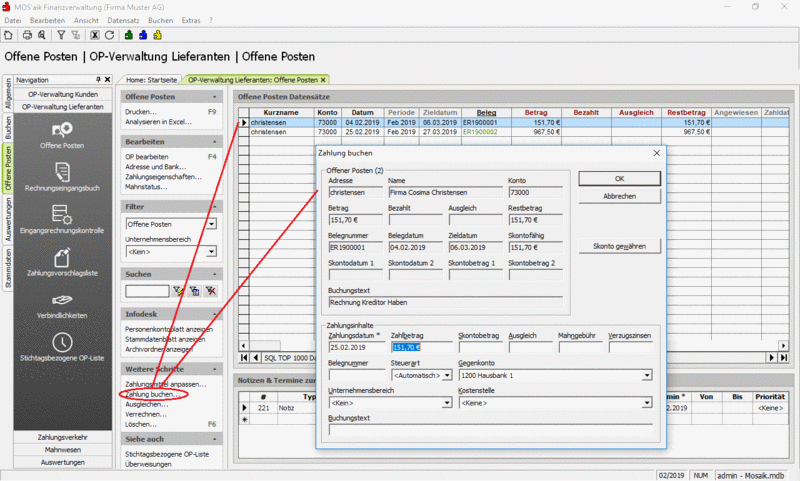Collapse the Bearbeiten panel section
The width and height of the screenshot is (800, 481).
pyautogui.click(x=214, y=141)
